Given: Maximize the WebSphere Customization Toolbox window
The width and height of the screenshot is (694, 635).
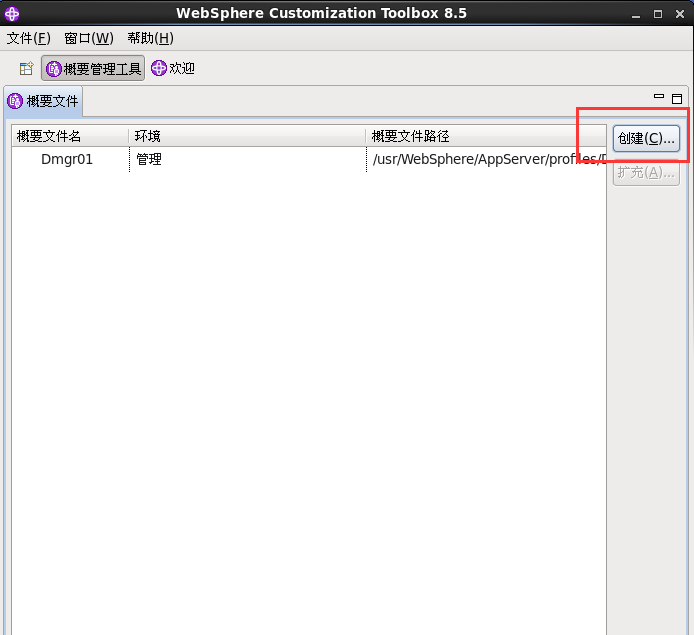Looking at the screenshot, I should coord(658,14).
